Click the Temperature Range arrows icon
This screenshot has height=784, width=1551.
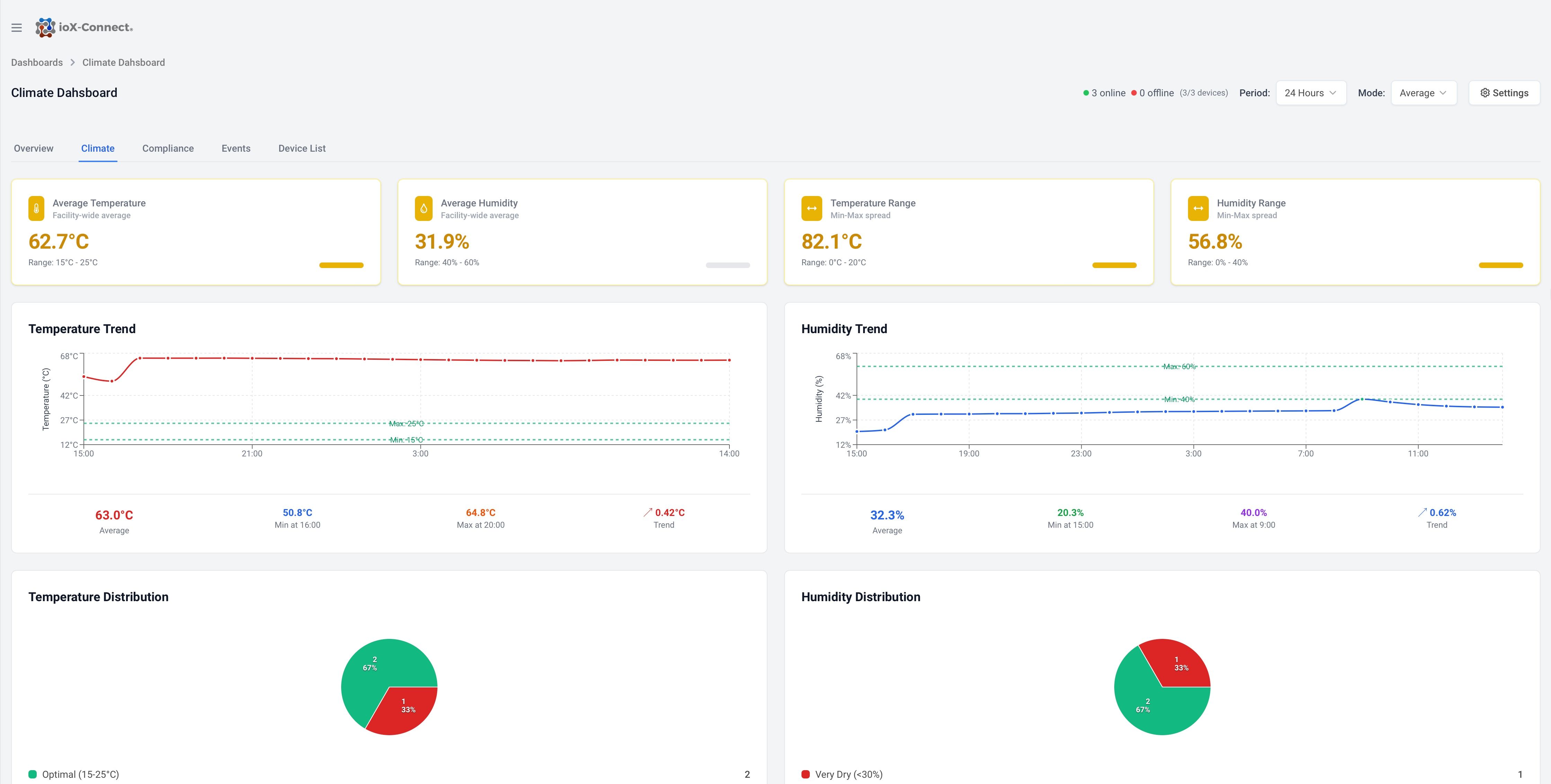pos(811,208)
